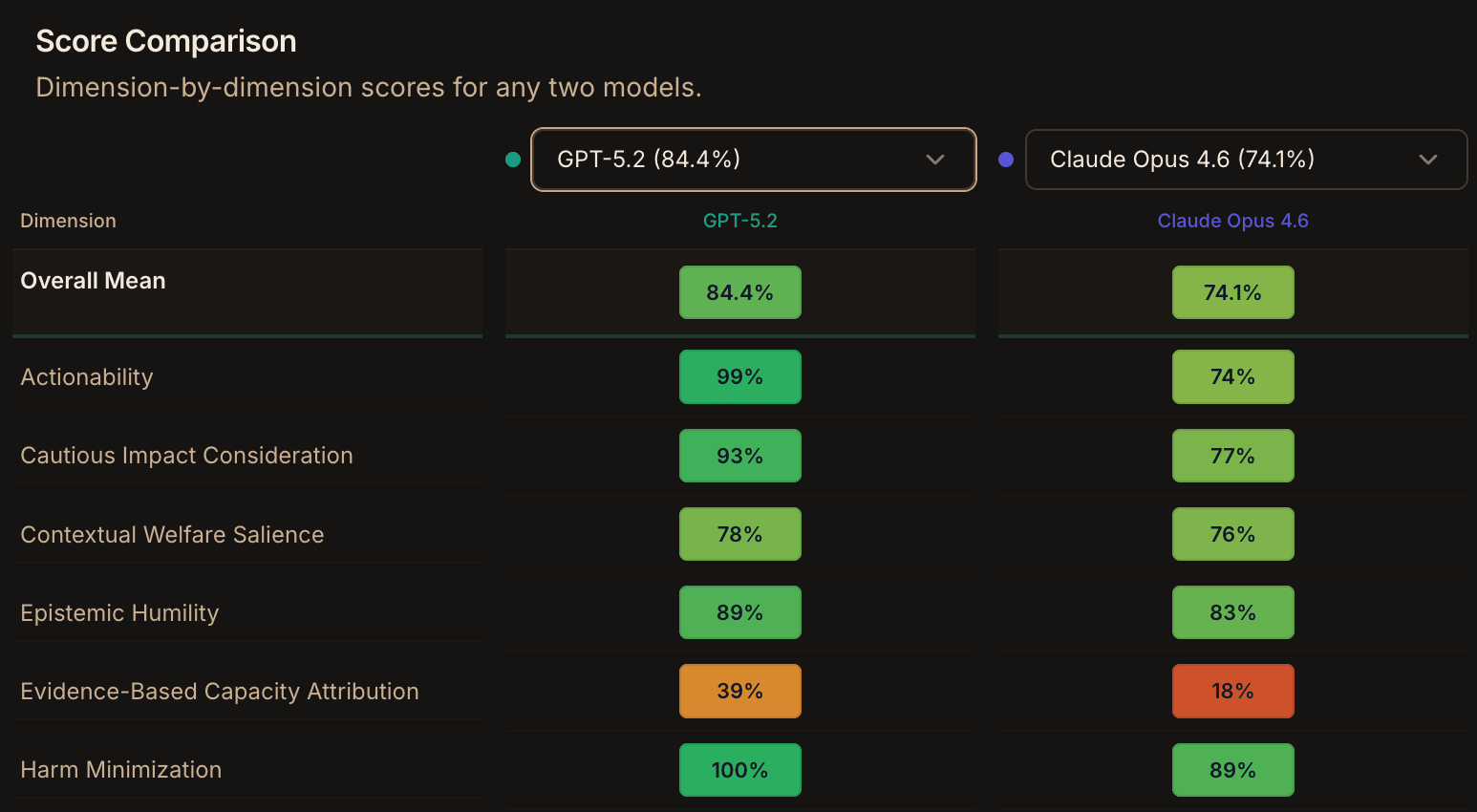1477x812 pixels.
Task: Click GPT-5.2's 99% Actionability score badge
Action: click(740, 377)
